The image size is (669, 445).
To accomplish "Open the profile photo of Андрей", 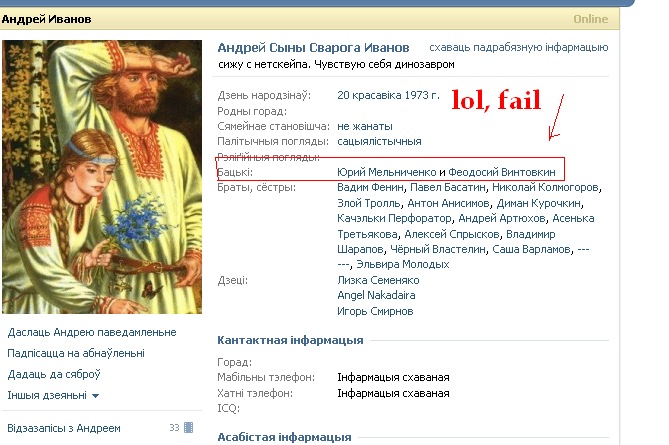I will coord(102,177).
